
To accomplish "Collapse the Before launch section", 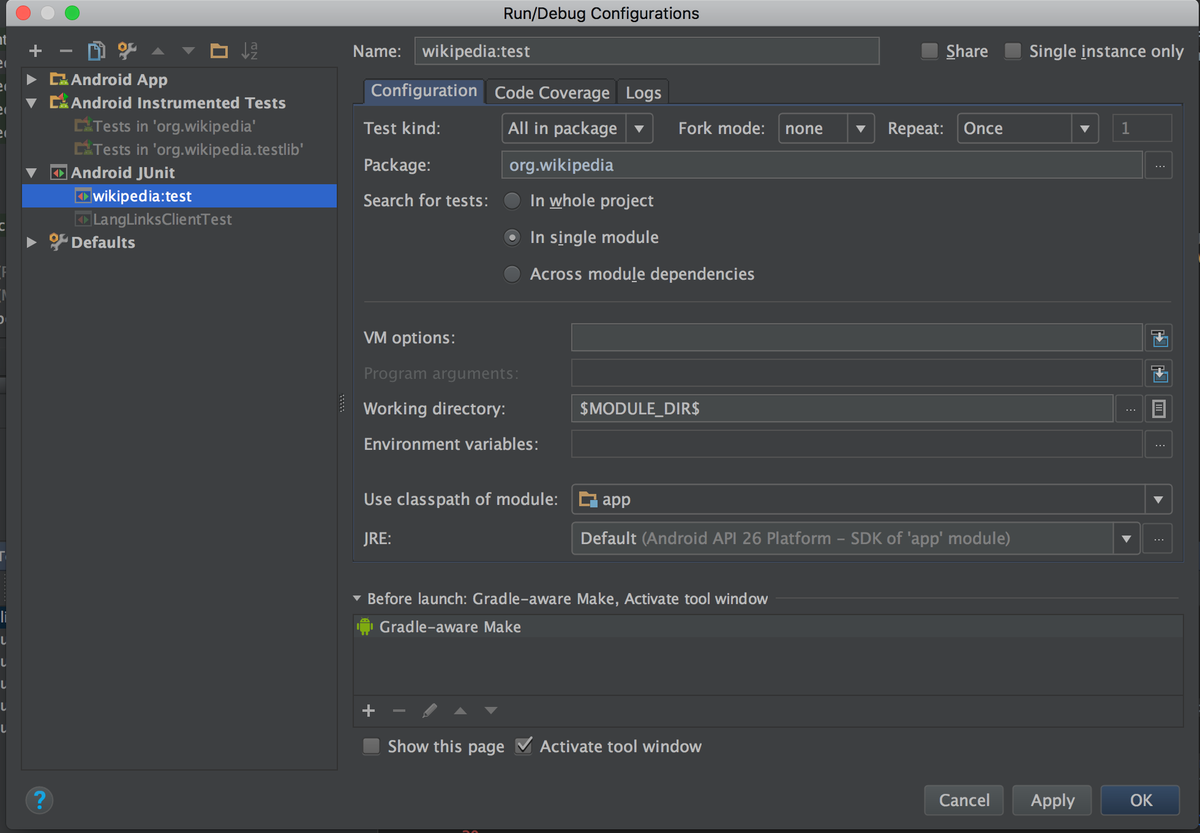I will 357,598.
